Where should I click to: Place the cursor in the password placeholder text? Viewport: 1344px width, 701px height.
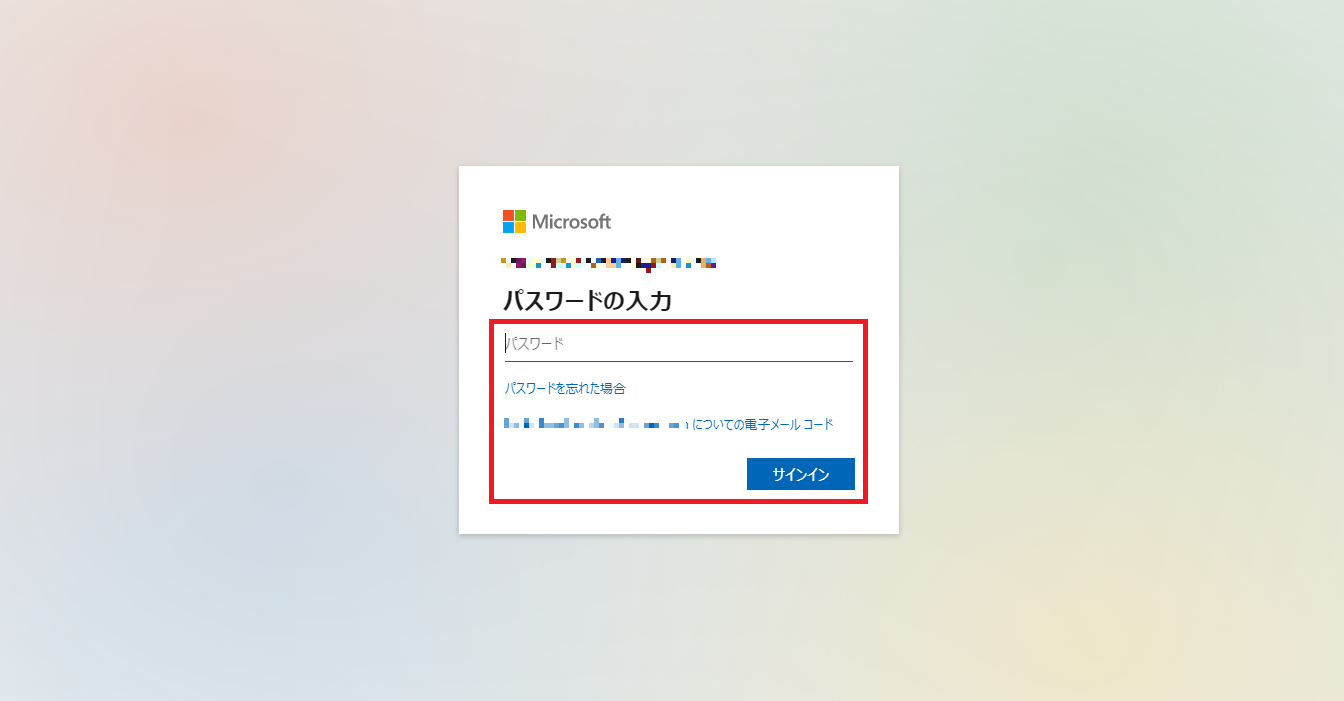pos(535,343)
